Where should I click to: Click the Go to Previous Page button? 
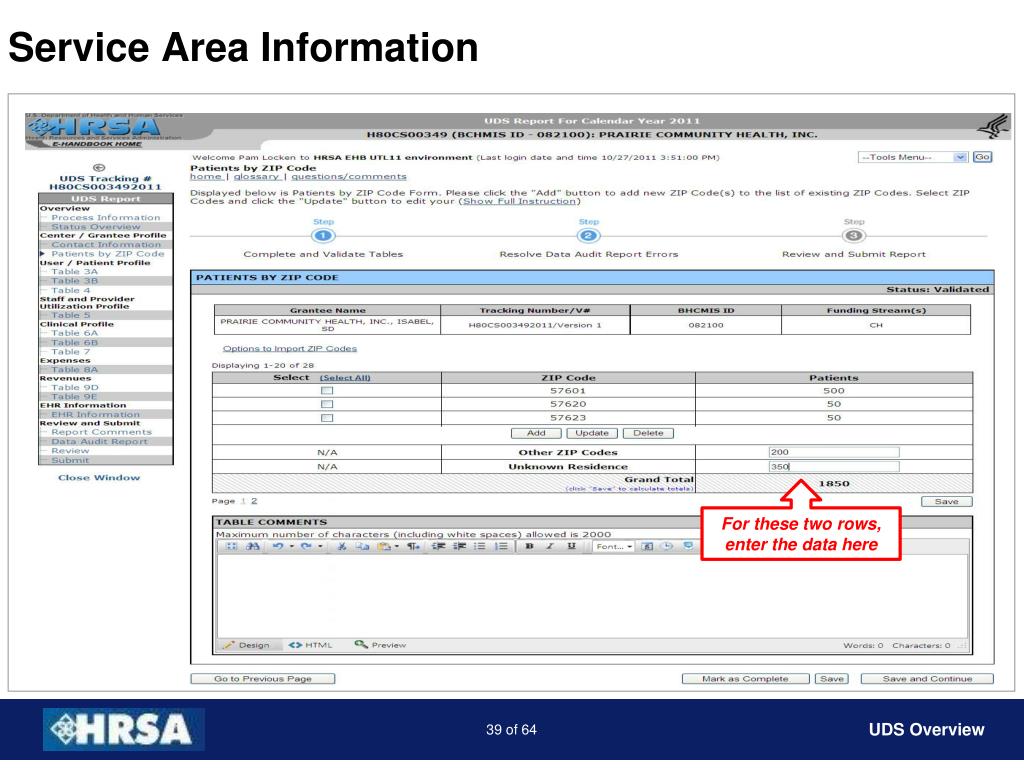263,679
